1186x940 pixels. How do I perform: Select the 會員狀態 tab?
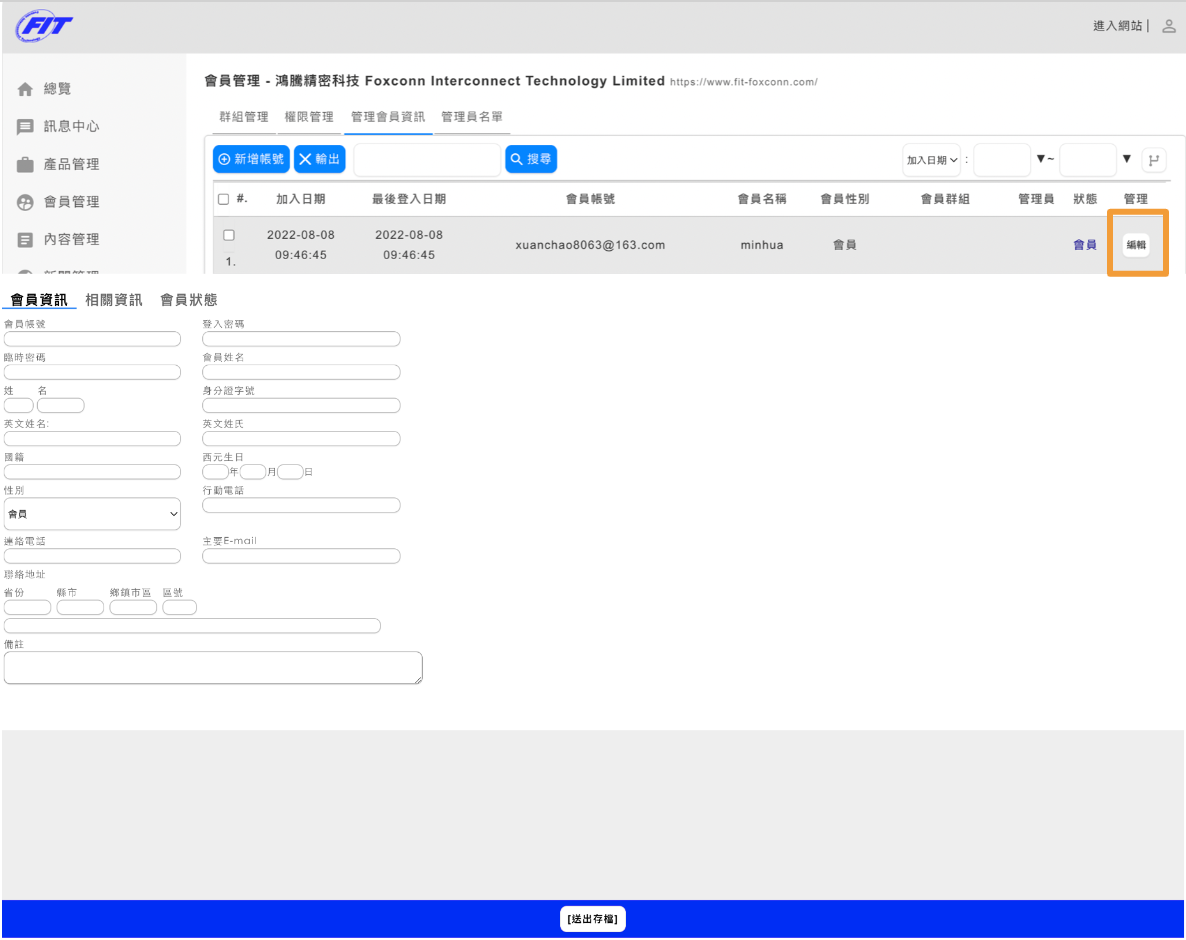[x=188, y=300]
